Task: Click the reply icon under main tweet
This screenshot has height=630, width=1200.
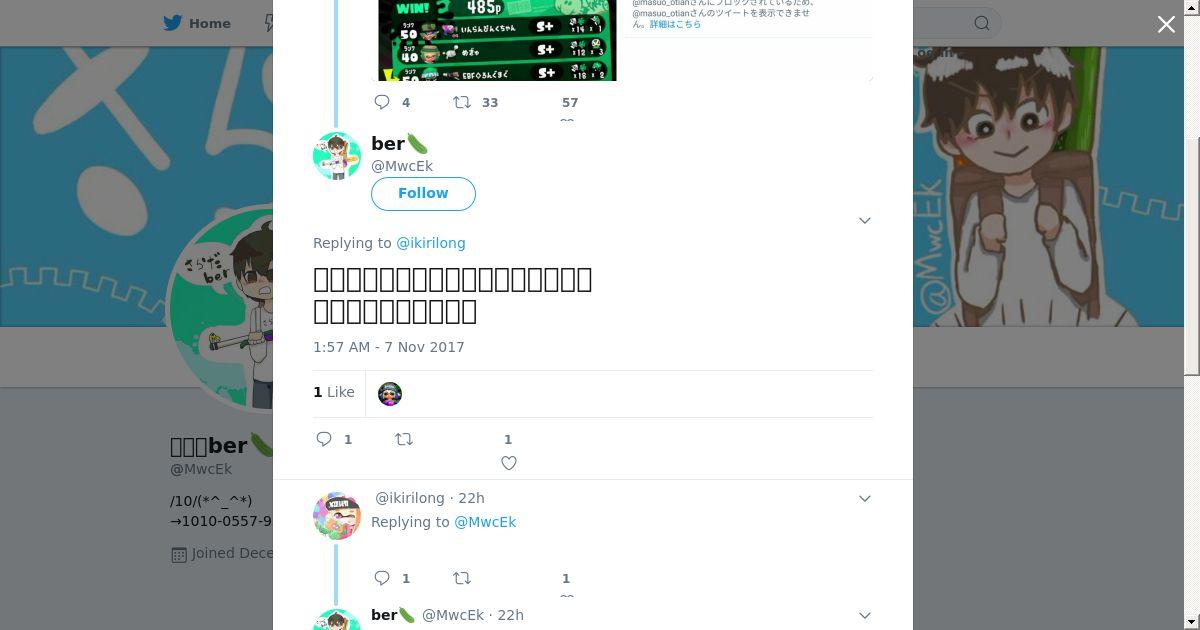Action: 324,439
